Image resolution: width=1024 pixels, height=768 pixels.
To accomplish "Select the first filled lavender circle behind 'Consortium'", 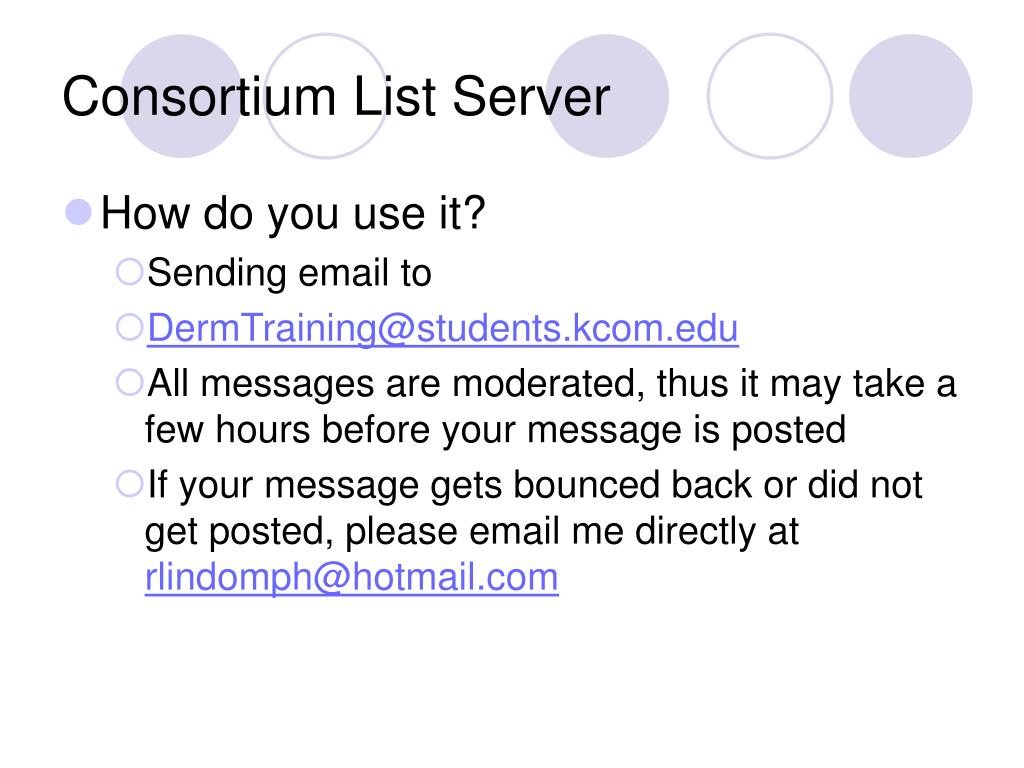I will tap(182, 96).
